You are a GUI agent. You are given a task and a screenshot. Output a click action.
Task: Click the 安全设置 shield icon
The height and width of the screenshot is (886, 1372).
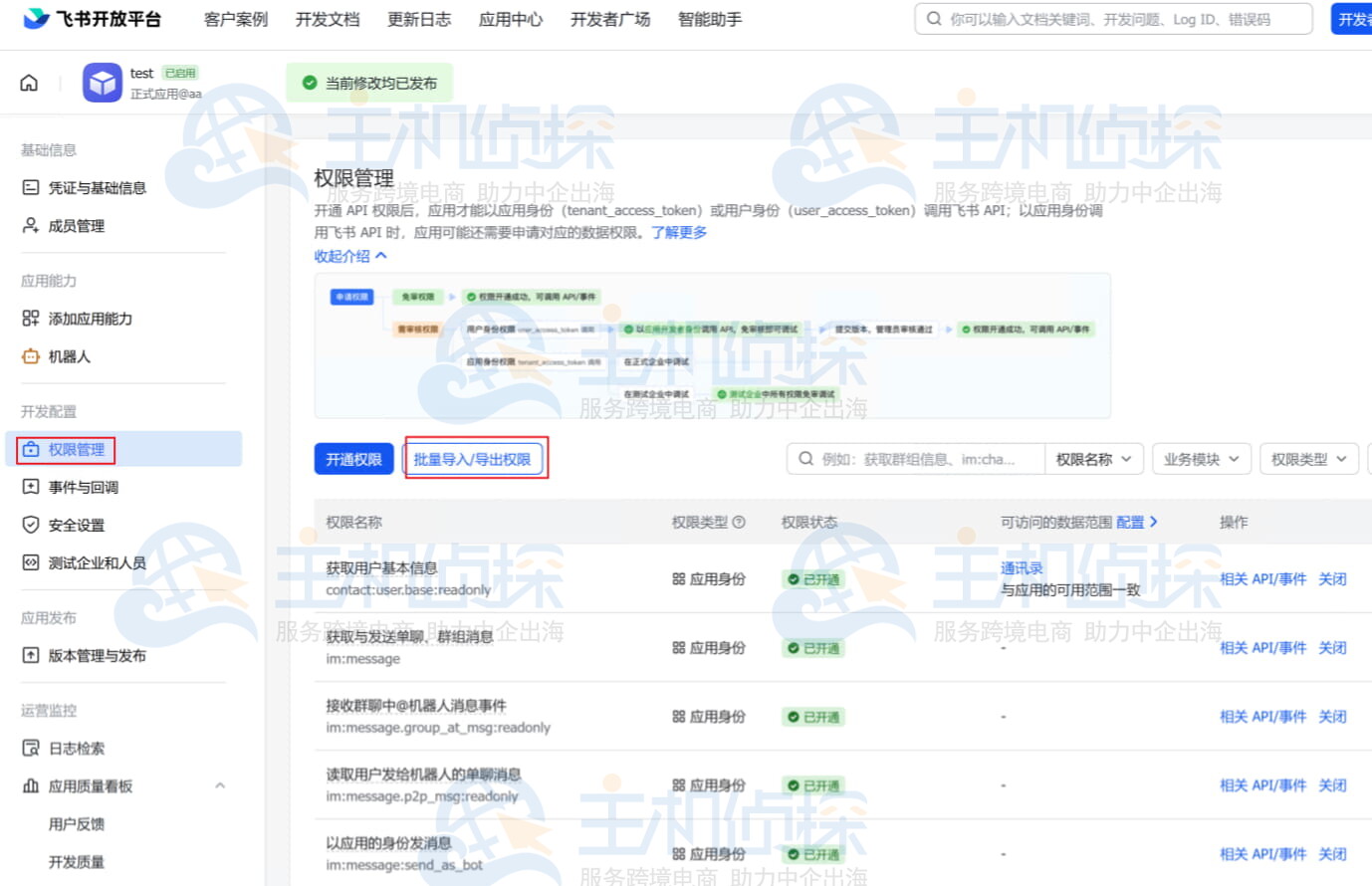point(31,525)
